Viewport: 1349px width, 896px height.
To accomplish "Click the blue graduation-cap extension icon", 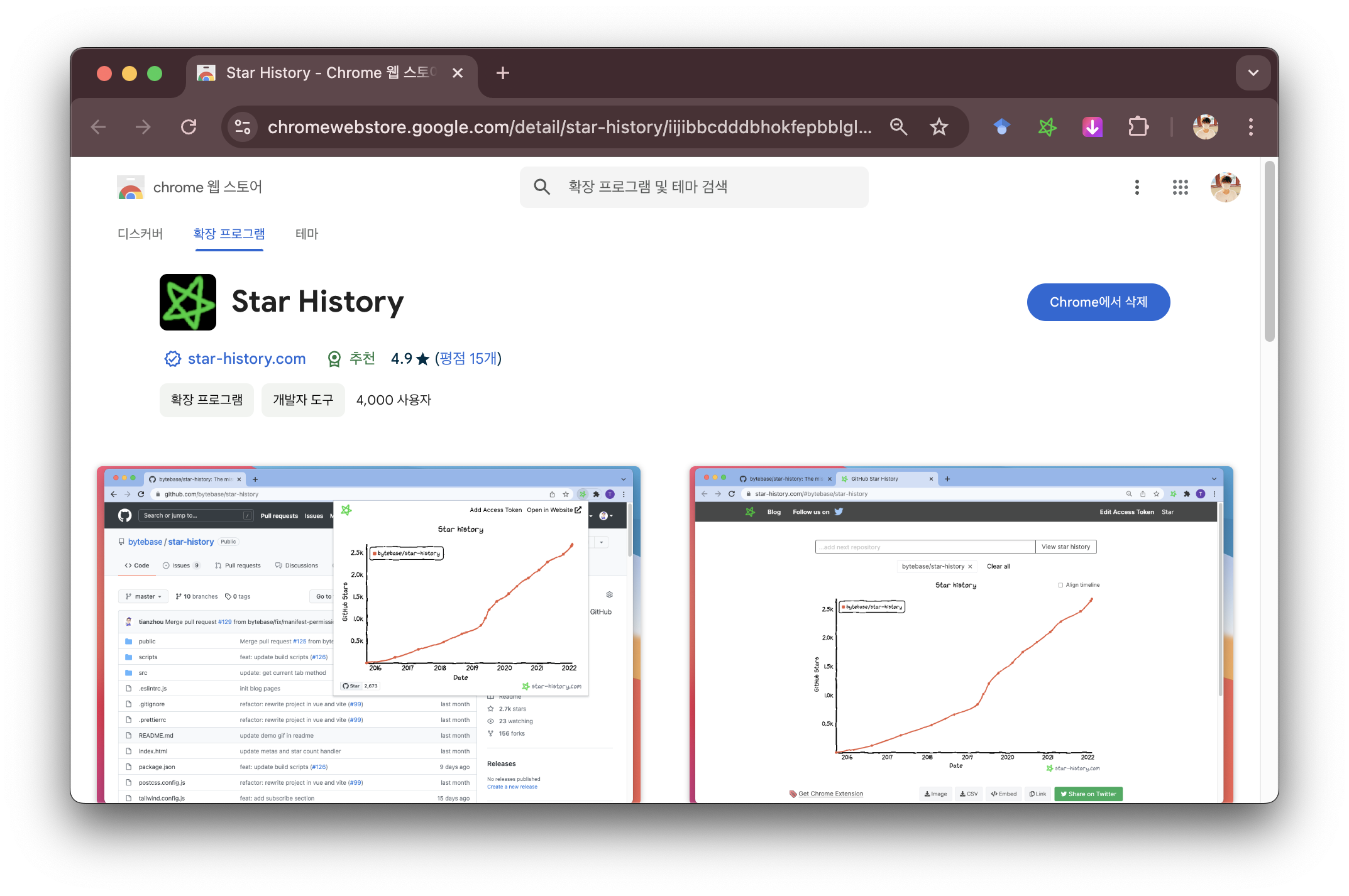I will click(1002, 128).
